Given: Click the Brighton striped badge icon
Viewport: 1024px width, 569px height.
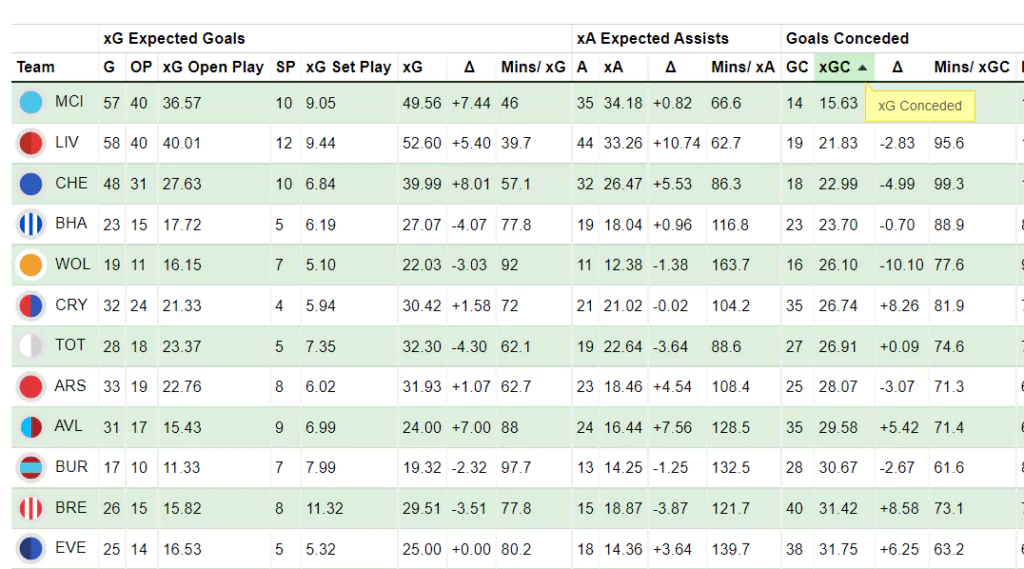Looking at the screenshot, I should (x=31, y=224).
